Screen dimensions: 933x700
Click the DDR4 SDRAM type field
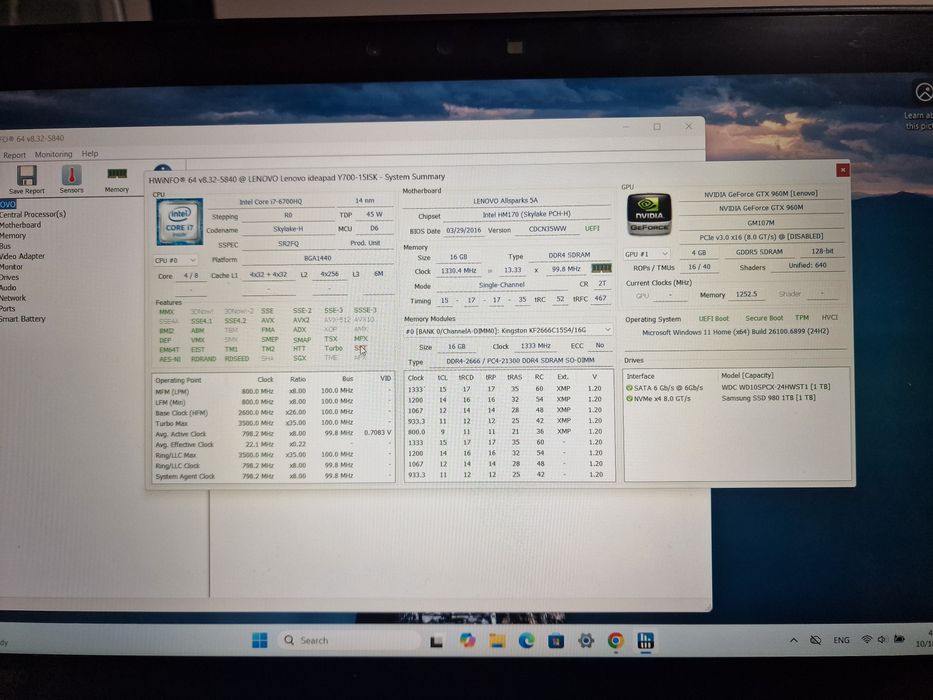(x=569, y=255)
